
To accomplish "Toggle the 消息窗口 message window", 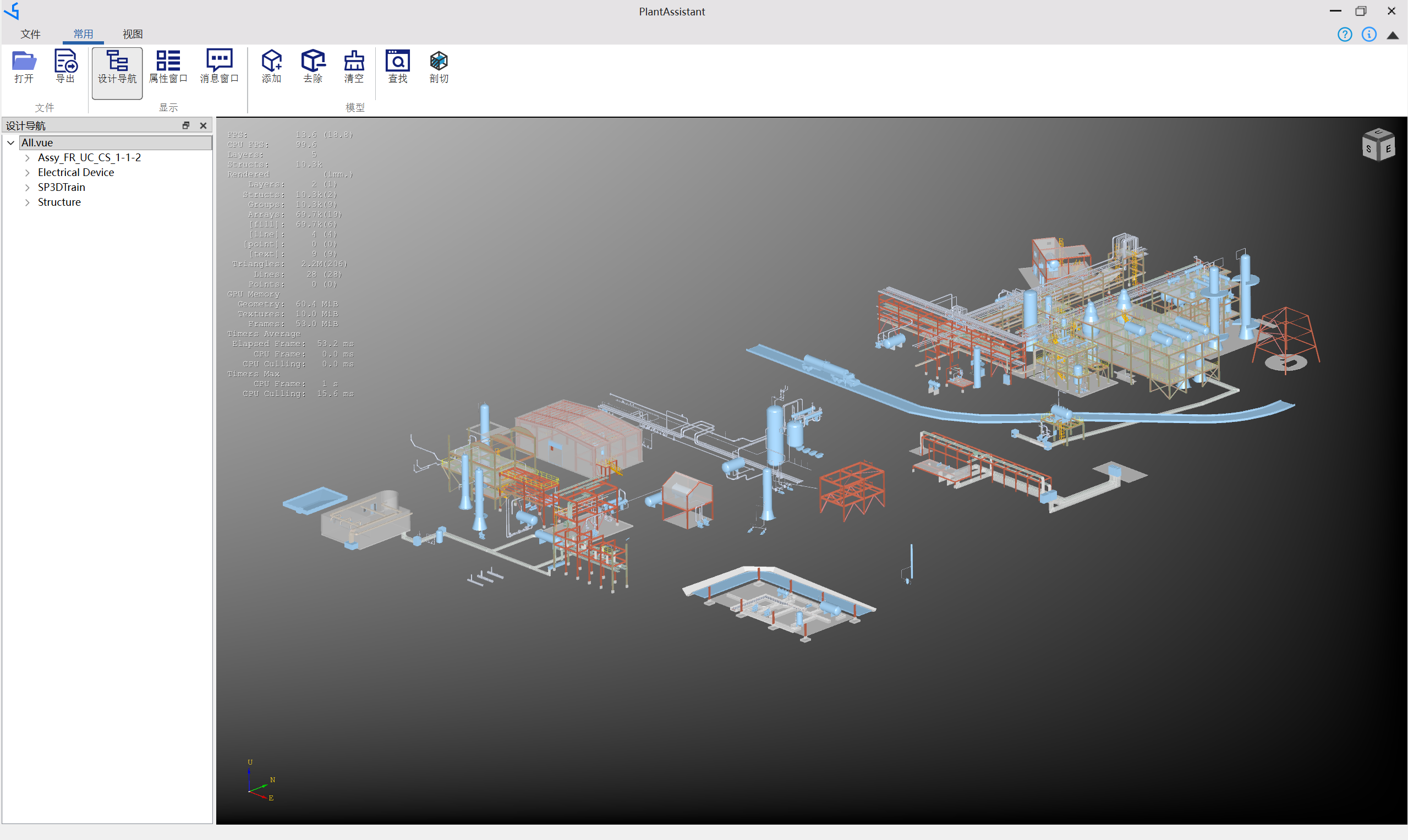I will pyautogui.click(x=219, y=66).
